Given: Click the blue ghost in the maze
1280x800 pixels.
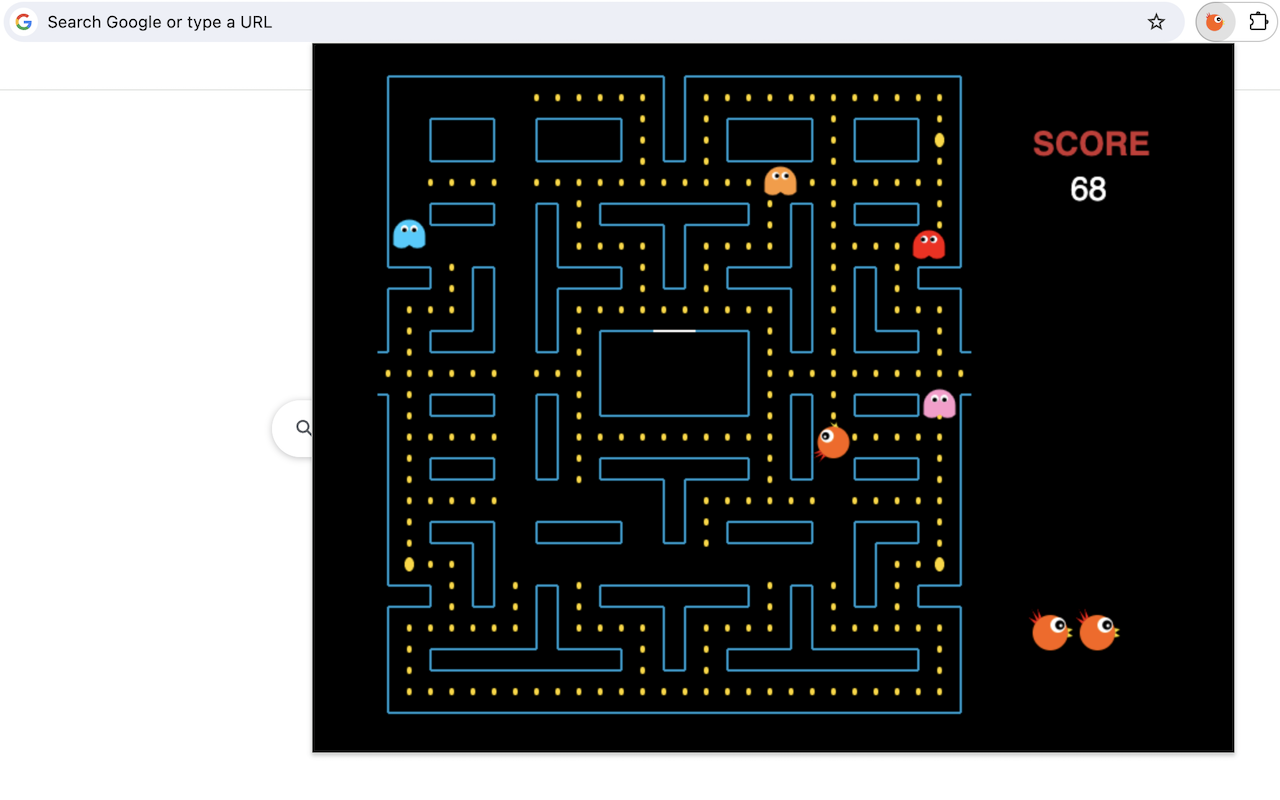Looking at the screenshot, I should click(410, 235).
